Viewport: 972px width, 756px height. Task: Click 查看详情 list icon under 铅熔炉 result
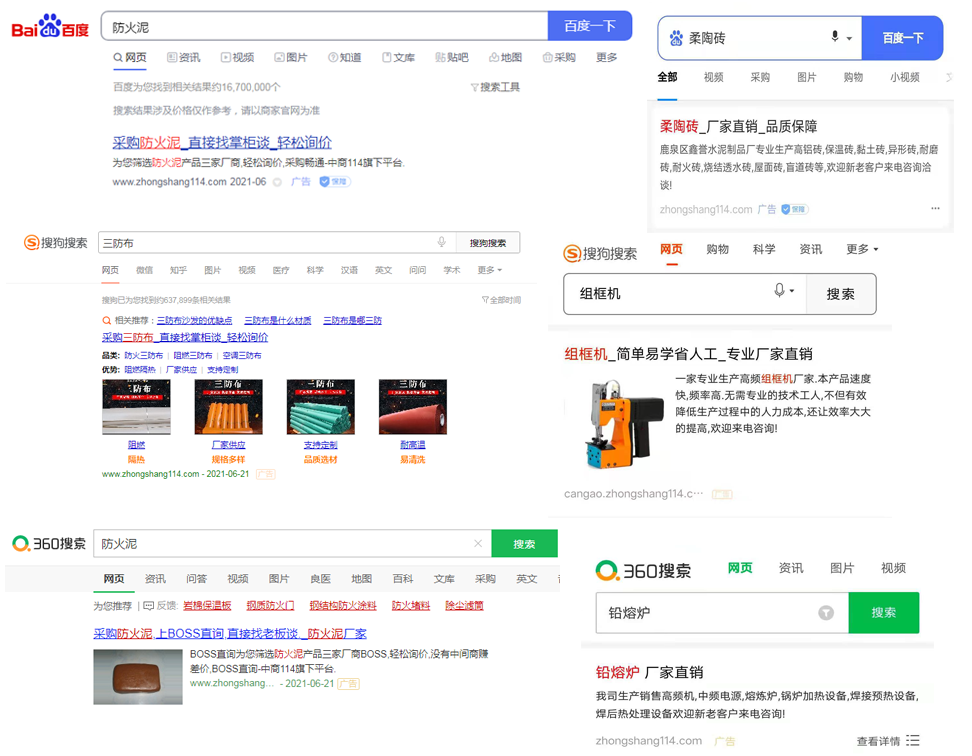[x=912, y=741]
